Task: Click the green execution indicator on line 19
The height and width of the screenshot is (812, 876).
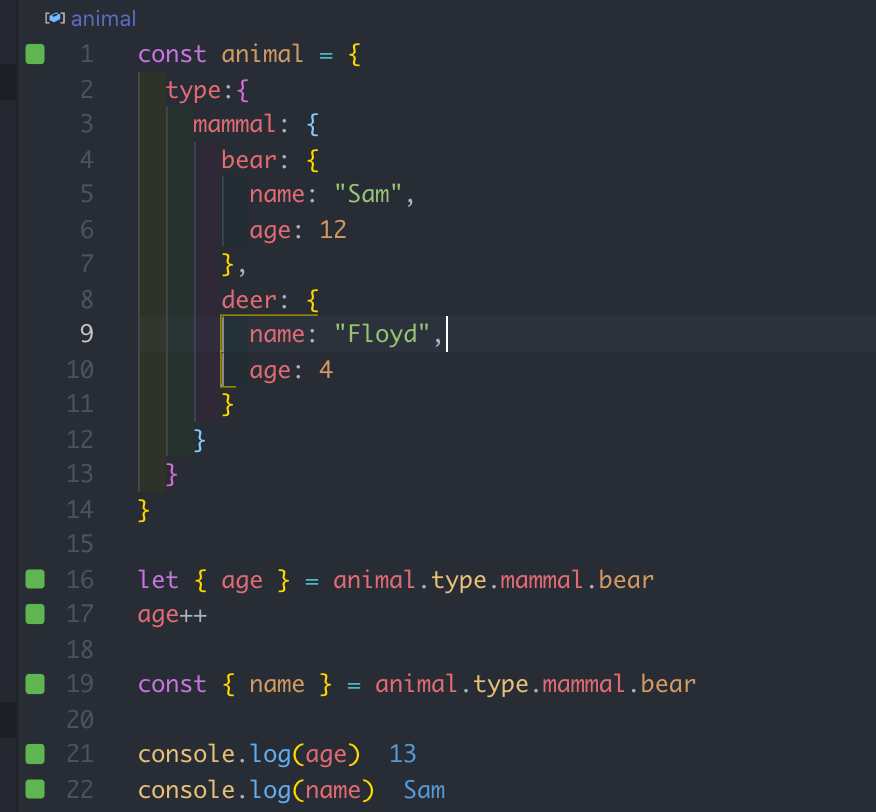Action: [x=35, y=684]
